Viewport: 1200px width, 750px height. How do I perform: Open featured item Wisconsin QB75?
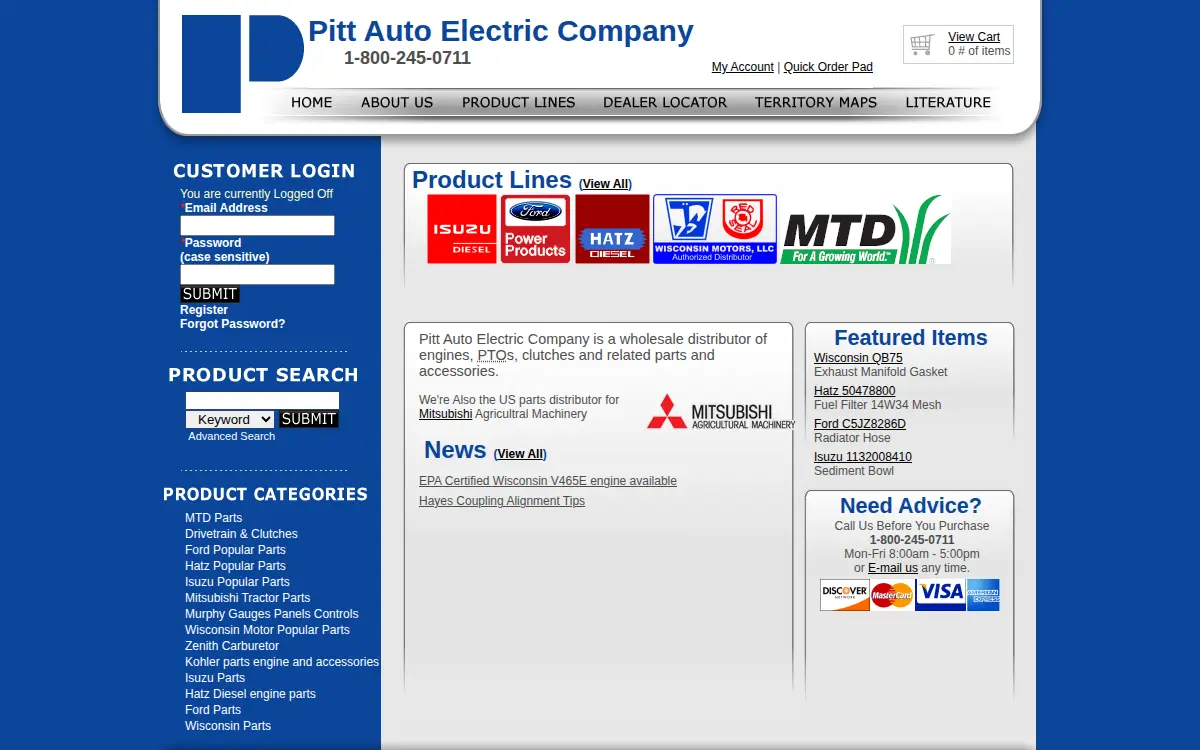click(858, 358)
